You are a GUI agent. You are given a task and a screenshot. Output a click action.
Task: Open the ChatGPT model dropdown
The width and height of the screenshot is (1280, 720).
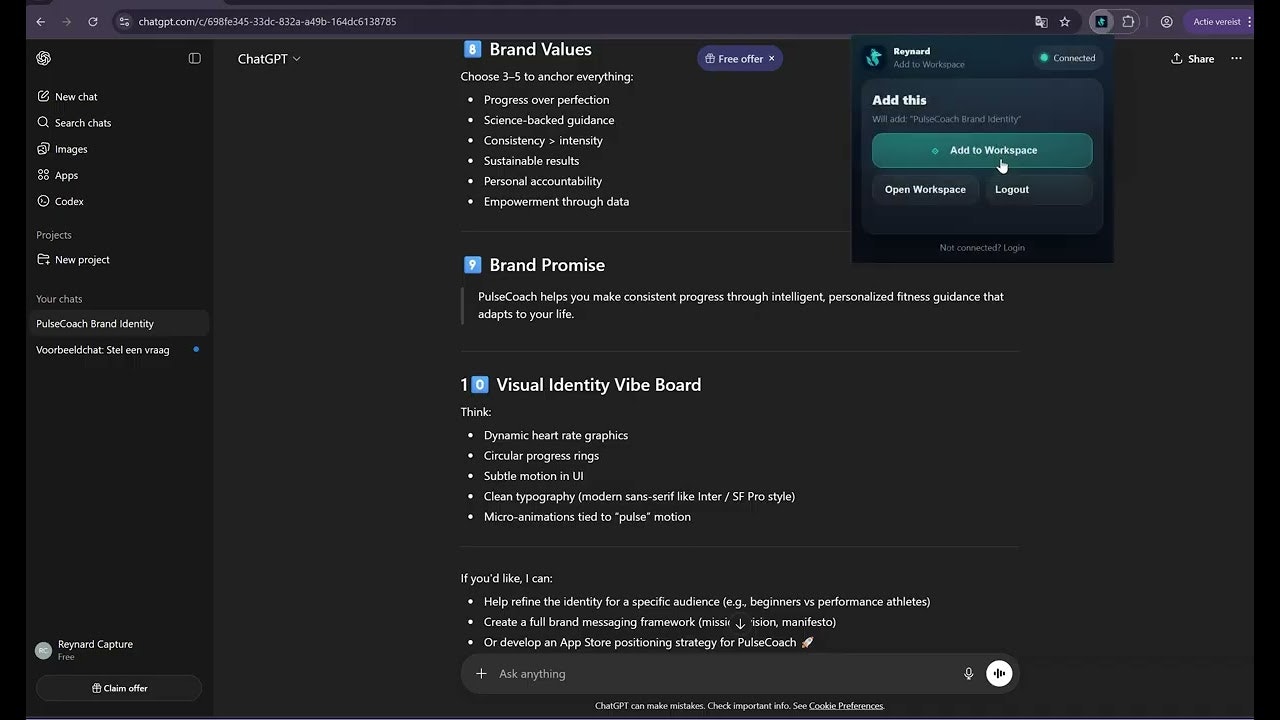[x=269, y=59]
